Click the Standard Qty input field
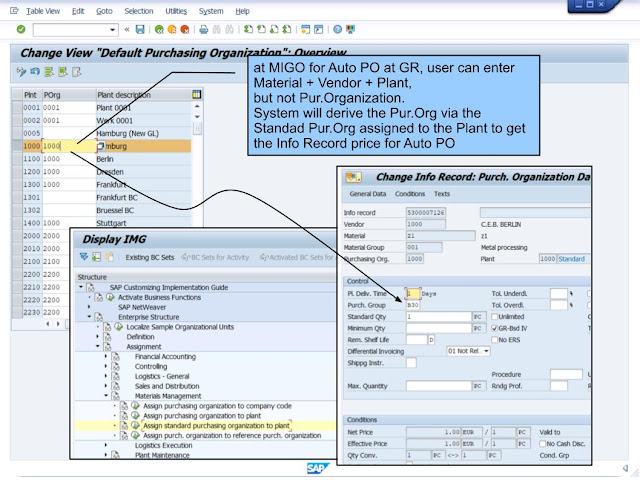The image size is (640, 480). coord(439,317)
